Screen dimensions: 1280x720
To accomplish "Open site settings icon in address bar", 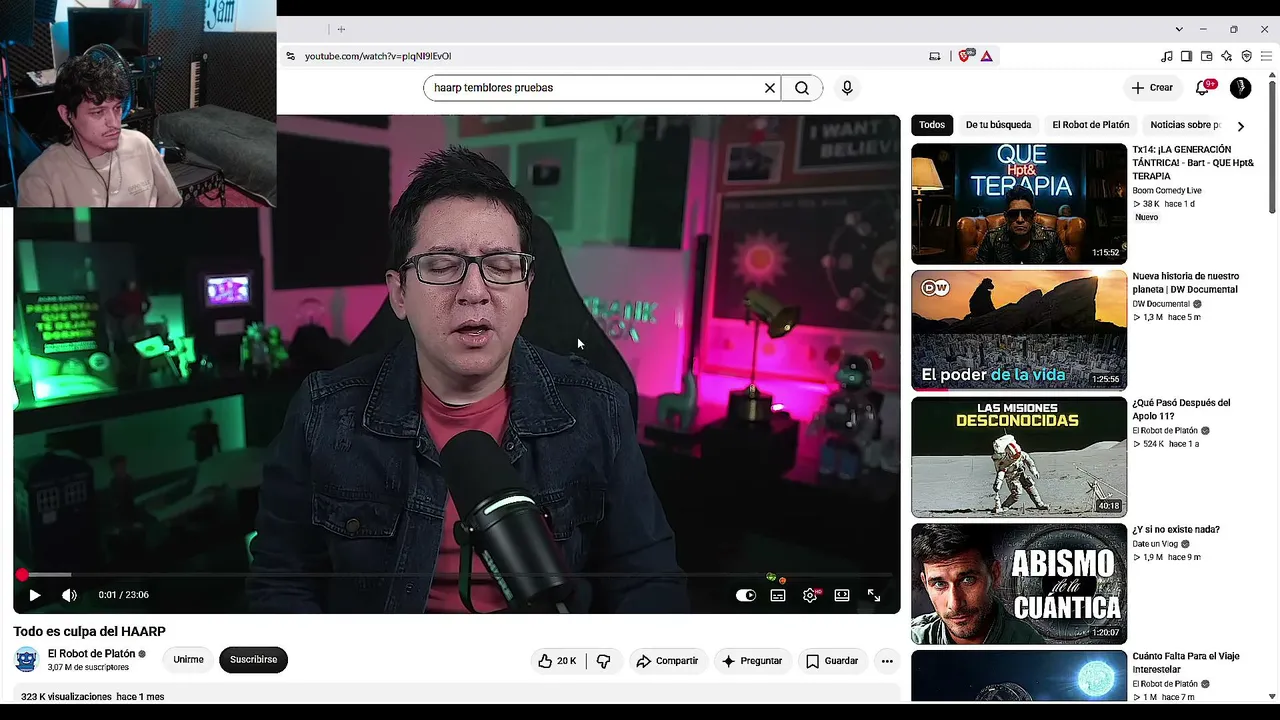I will (x=290, y=56).
